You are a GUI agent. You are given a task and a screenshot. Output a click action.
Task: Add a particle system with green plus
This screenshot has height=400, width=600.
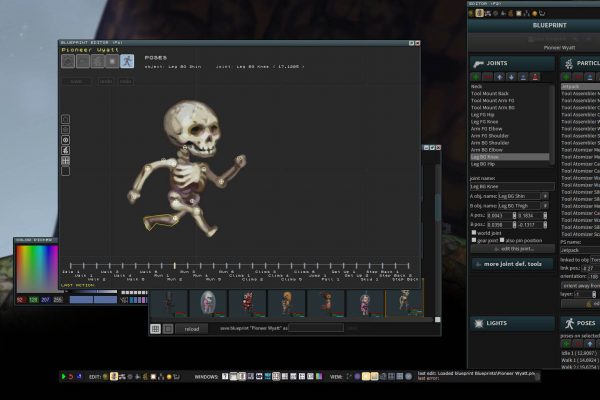(x=566, y=77)
